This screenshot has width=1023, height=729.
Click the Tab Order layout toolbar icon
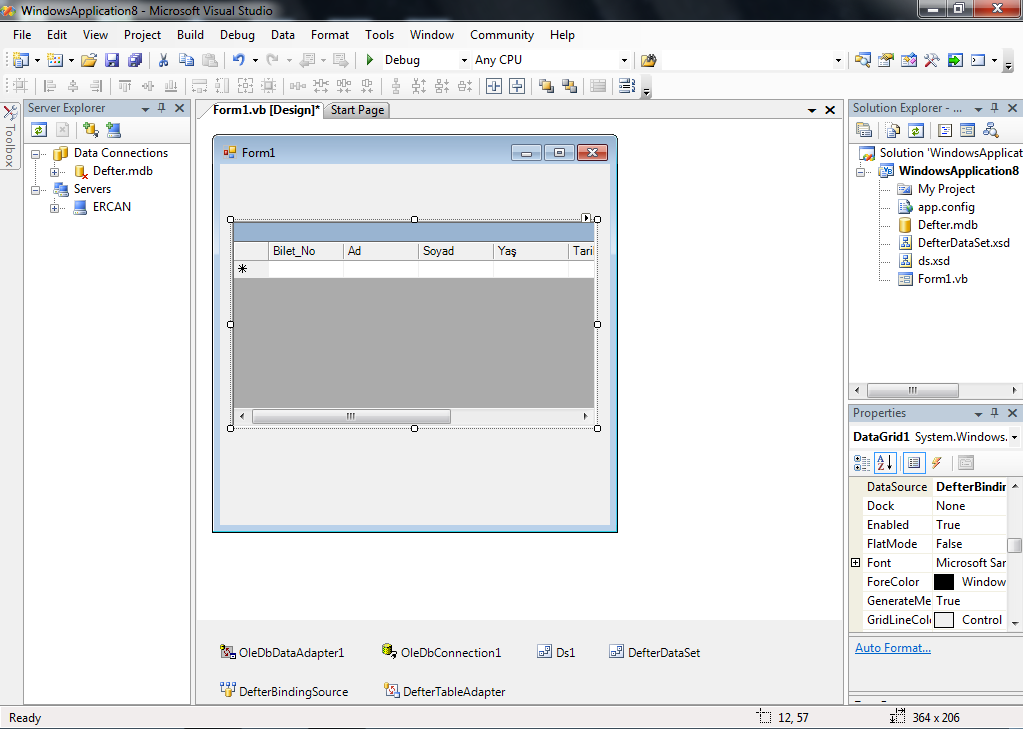627,85
